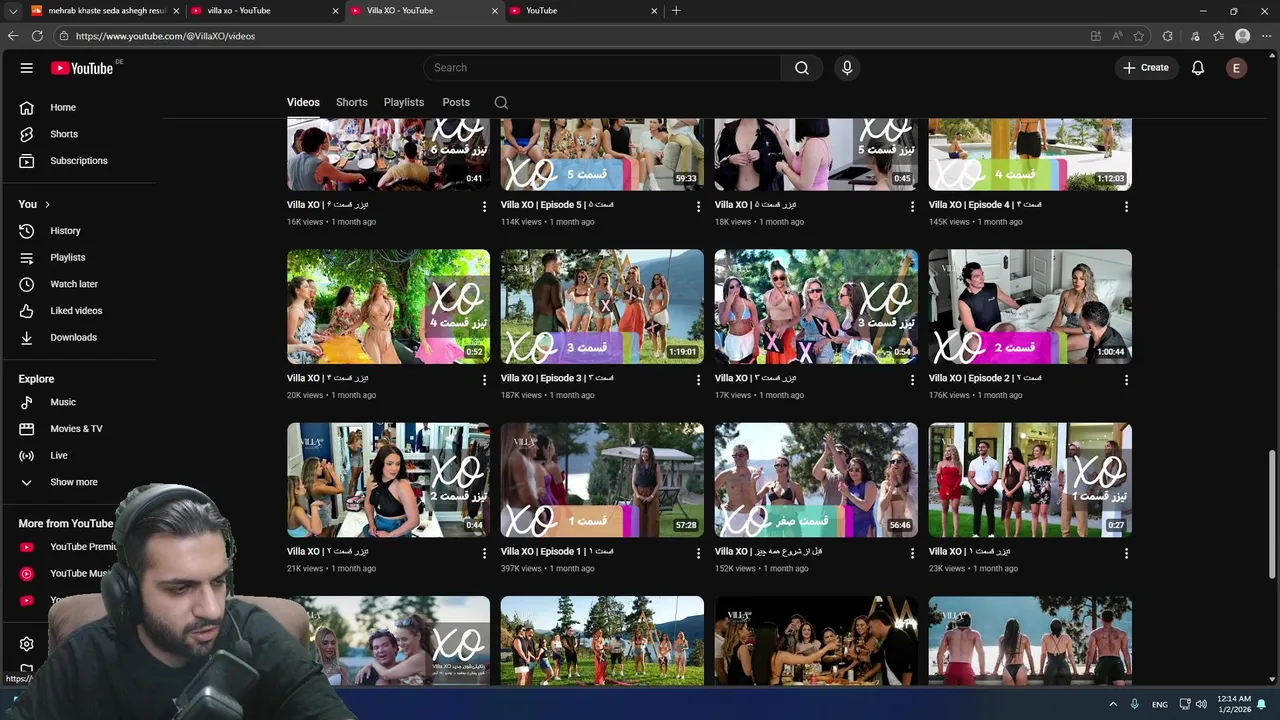Close the 'Villa XO - YouTube' browser tab
This screenshot has width=1280, height=720.
(495, 10)
